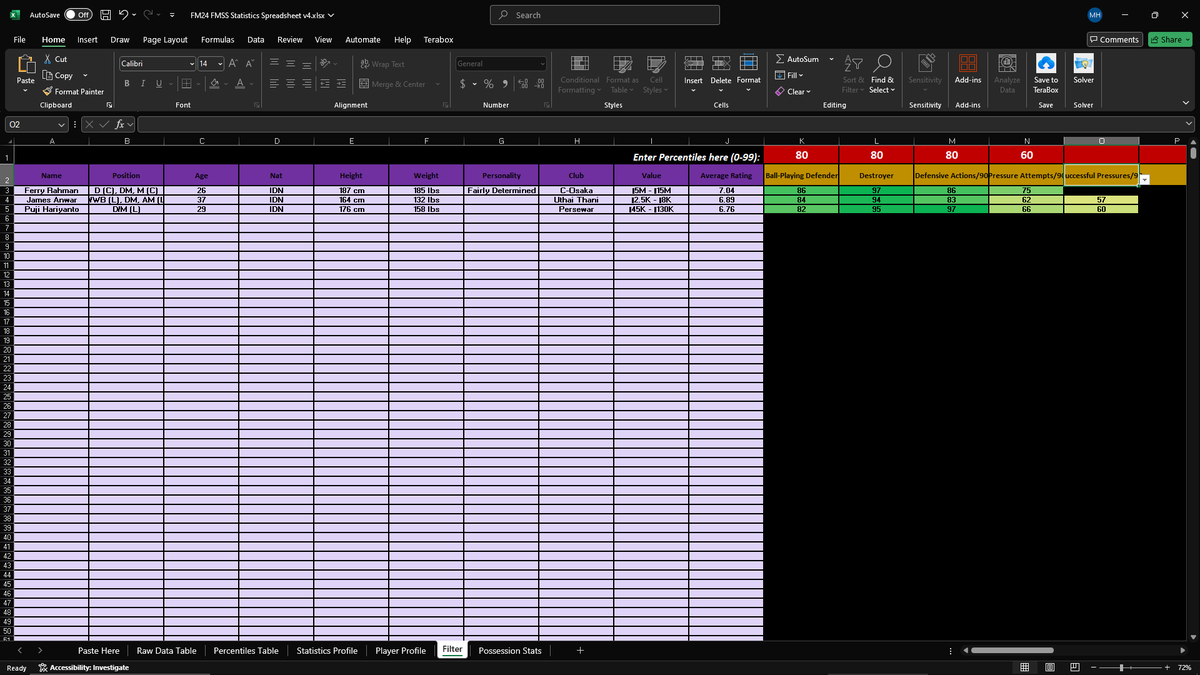Apply accounting dollar number format
The image size is (1200, 675).
(x=463, y=84)
